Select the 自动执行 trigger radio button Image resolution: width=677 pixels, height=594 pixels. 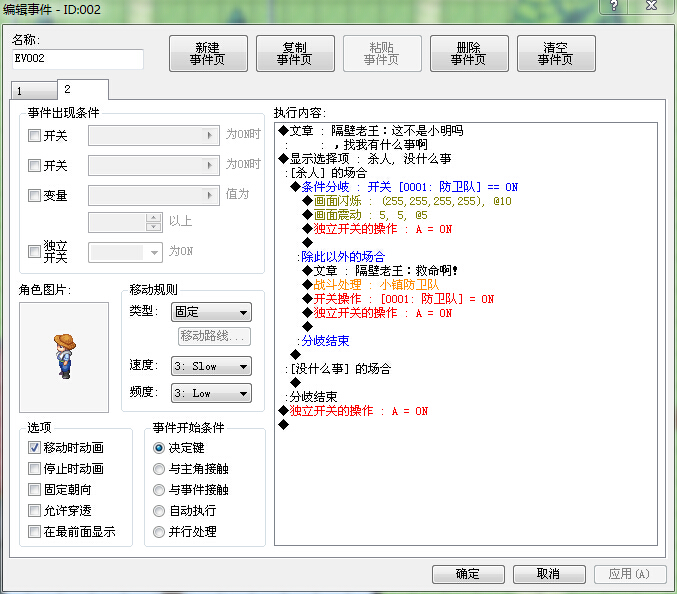click(159, 511)
